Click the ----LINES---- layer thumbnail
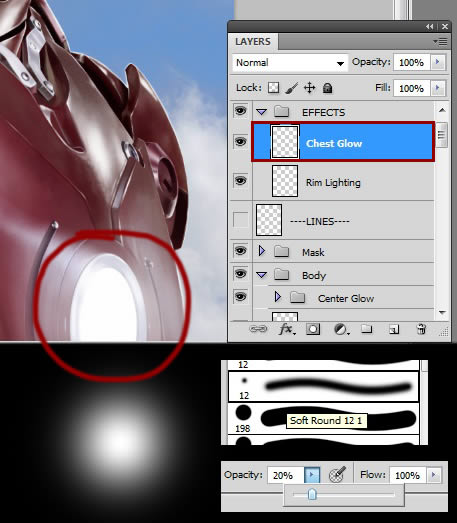 pos(269,220)
